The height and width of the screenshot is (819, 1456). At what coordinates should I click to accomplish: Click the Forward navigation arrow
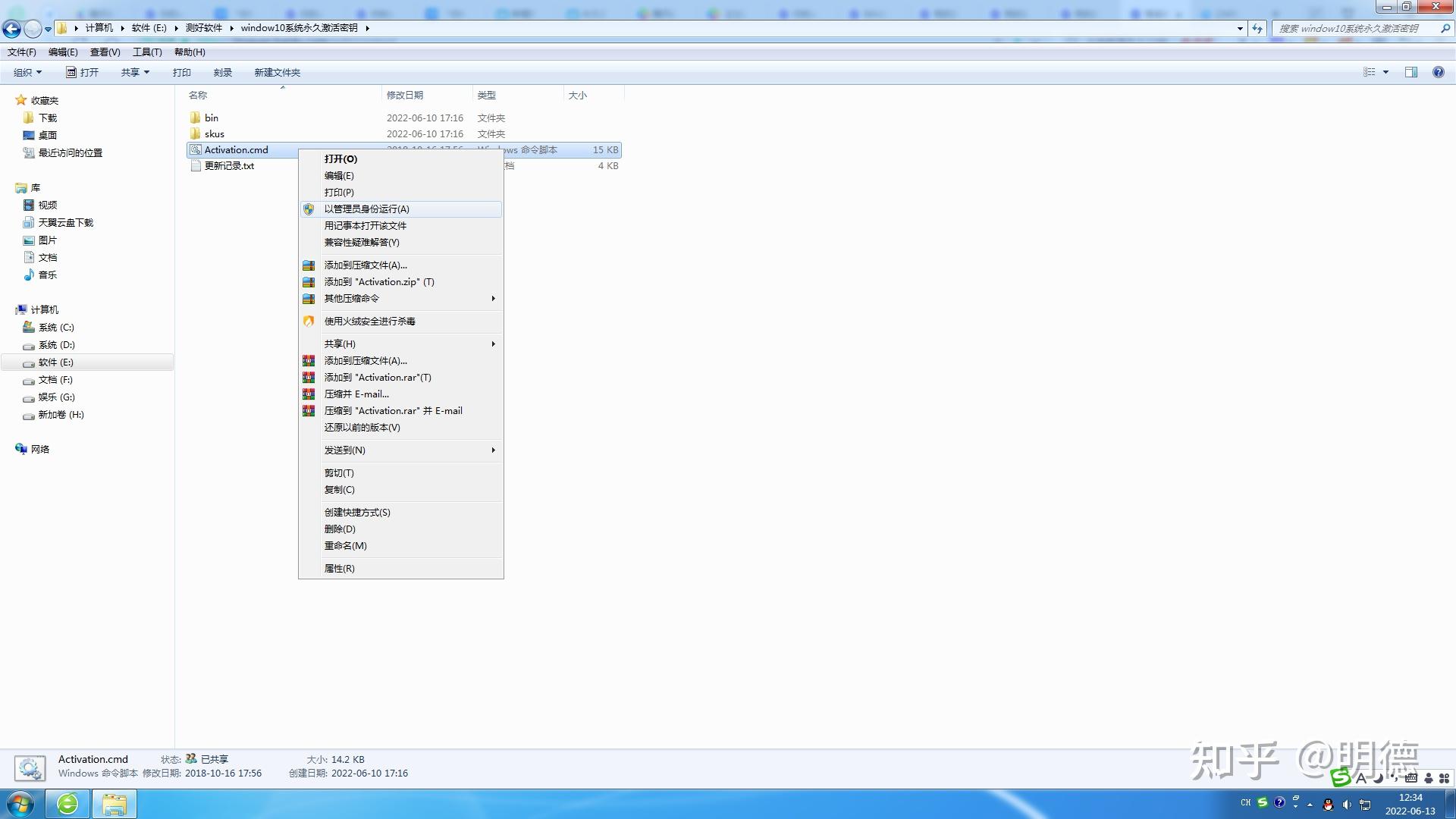point(33,29)
